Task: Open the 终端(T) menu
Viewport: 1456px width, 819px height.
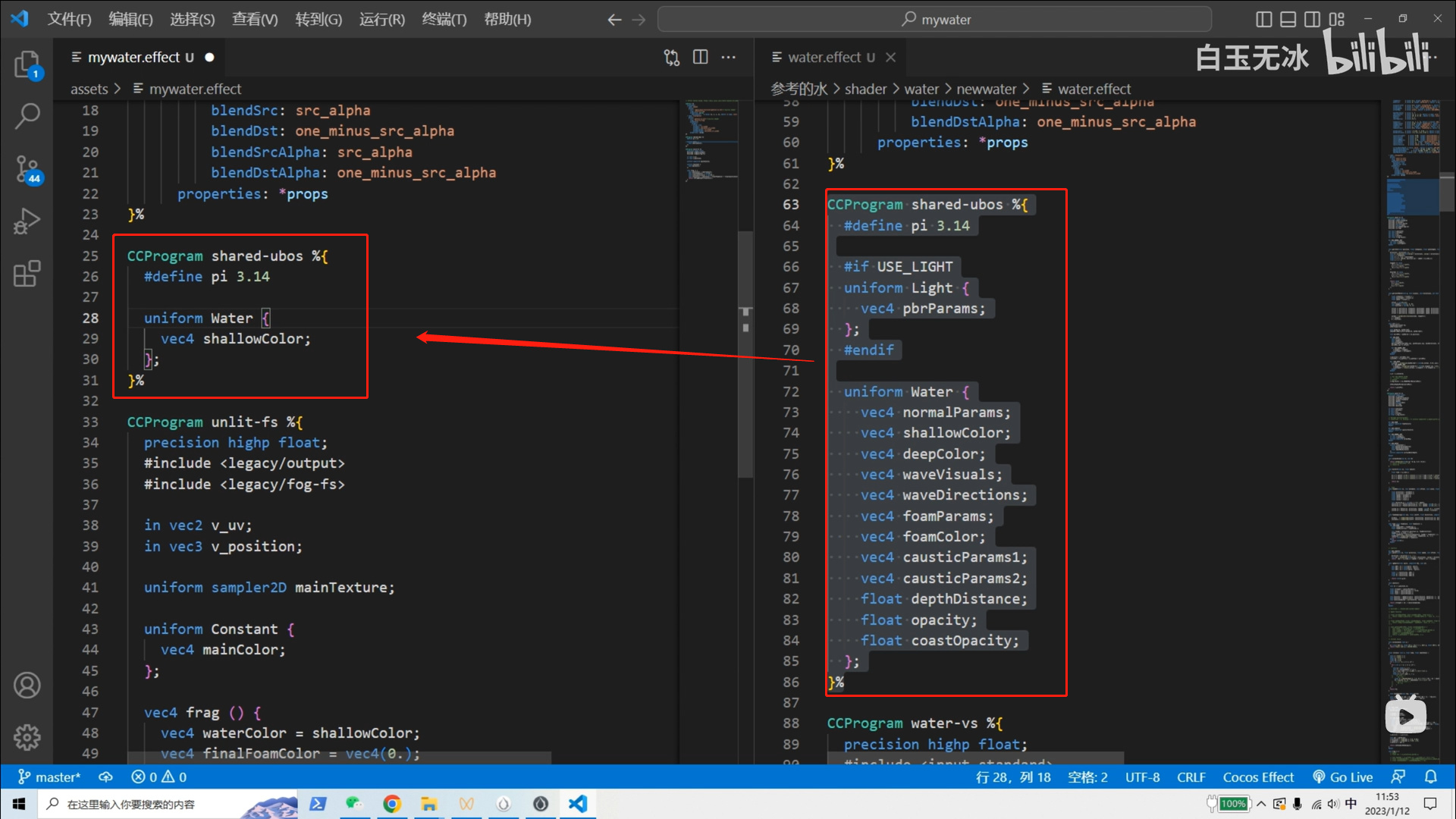Action: click(444, 19)
